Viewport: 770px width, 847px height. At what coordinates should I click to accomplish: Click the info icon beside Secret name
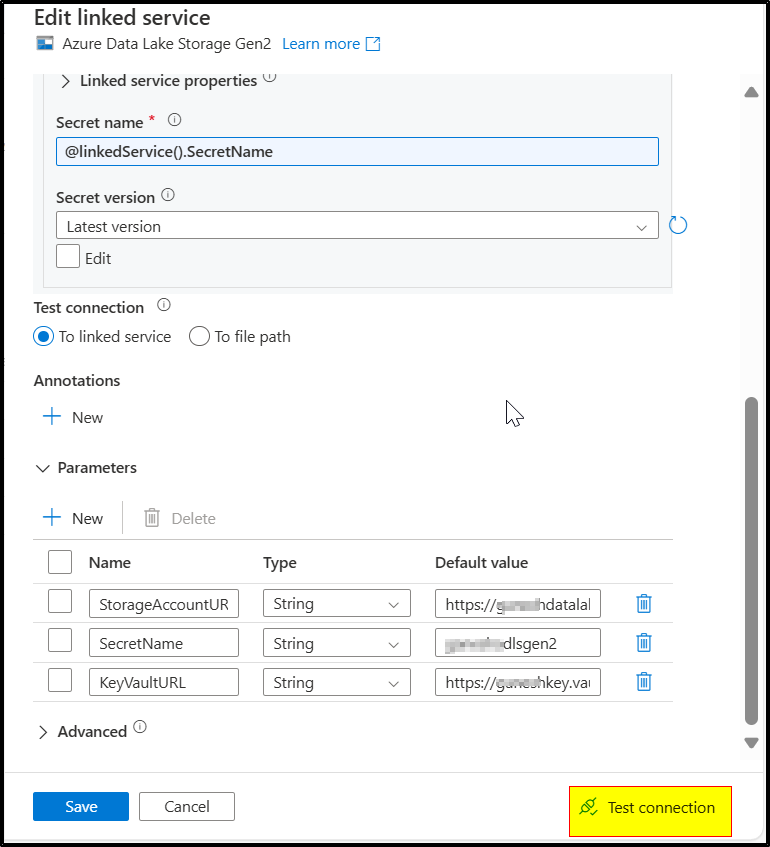[x=174, y=120]
